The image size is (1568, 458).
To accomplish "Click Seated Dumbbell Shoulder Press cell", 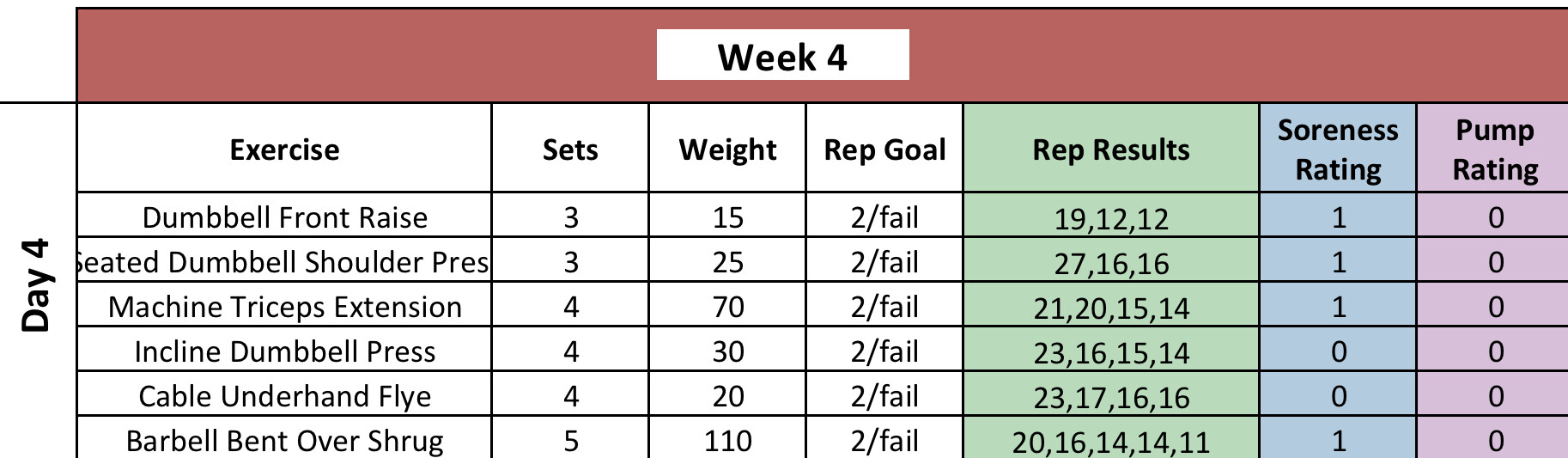I will 284,262.
